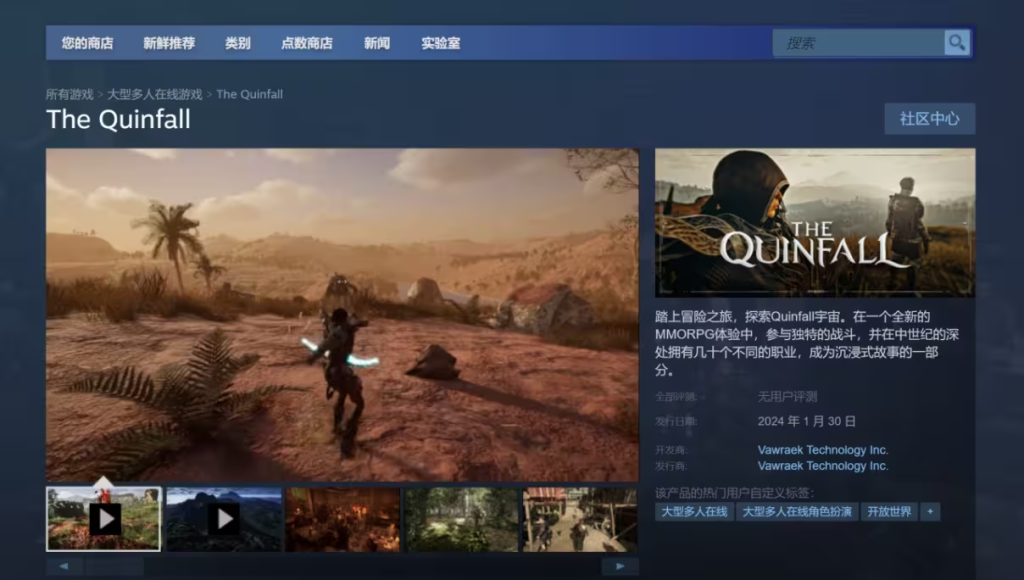
Task: Open The Quinfall breadcrumb link
Action: pos(249,94)
